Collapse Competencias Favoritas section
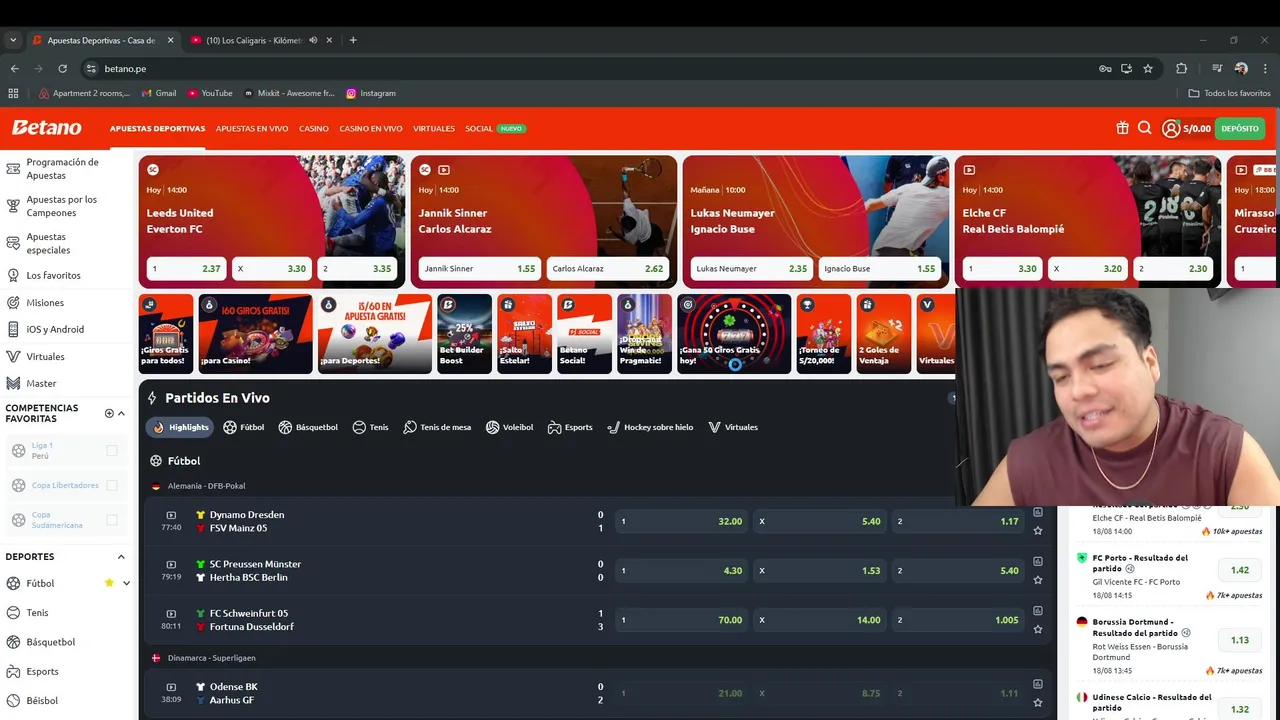Viewport: 1280px width, 720px height. click(x=121, y=413)
